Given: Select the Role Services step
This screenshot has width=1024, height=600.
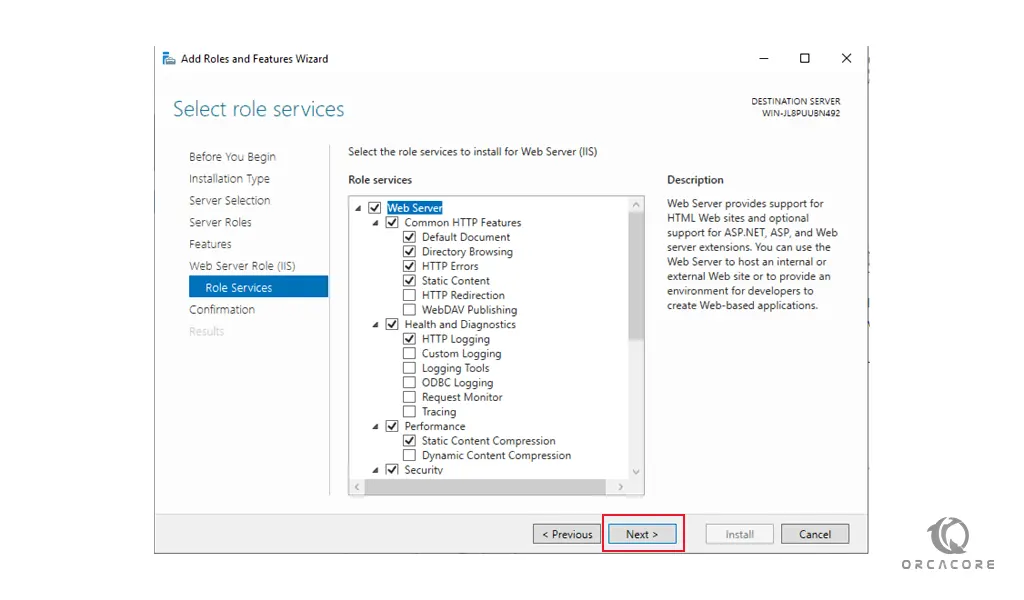Looking at the screenshot, I should (x=259, y=287).
